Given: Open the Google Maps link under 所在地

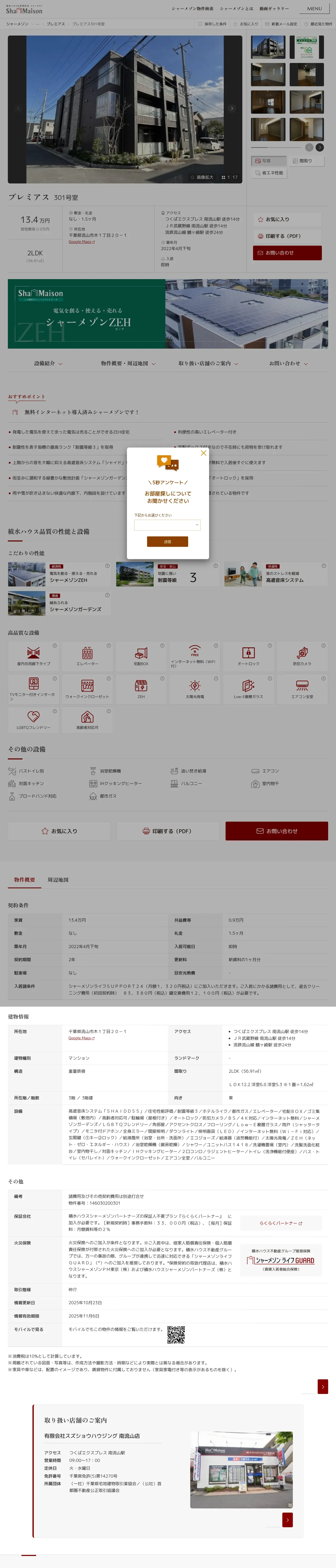Looking at the screenshot, I should [81, 242].
